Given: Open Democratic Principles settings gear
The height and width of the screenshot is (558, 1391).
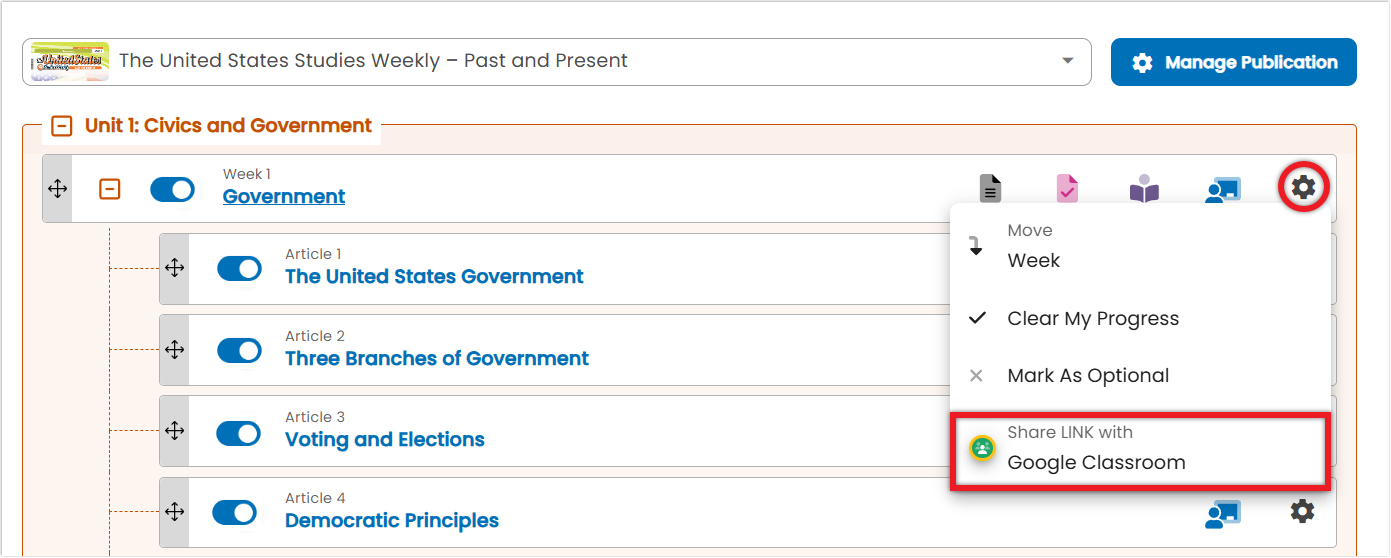Looking at the screenshot, I should click(x=1301, y=512).
